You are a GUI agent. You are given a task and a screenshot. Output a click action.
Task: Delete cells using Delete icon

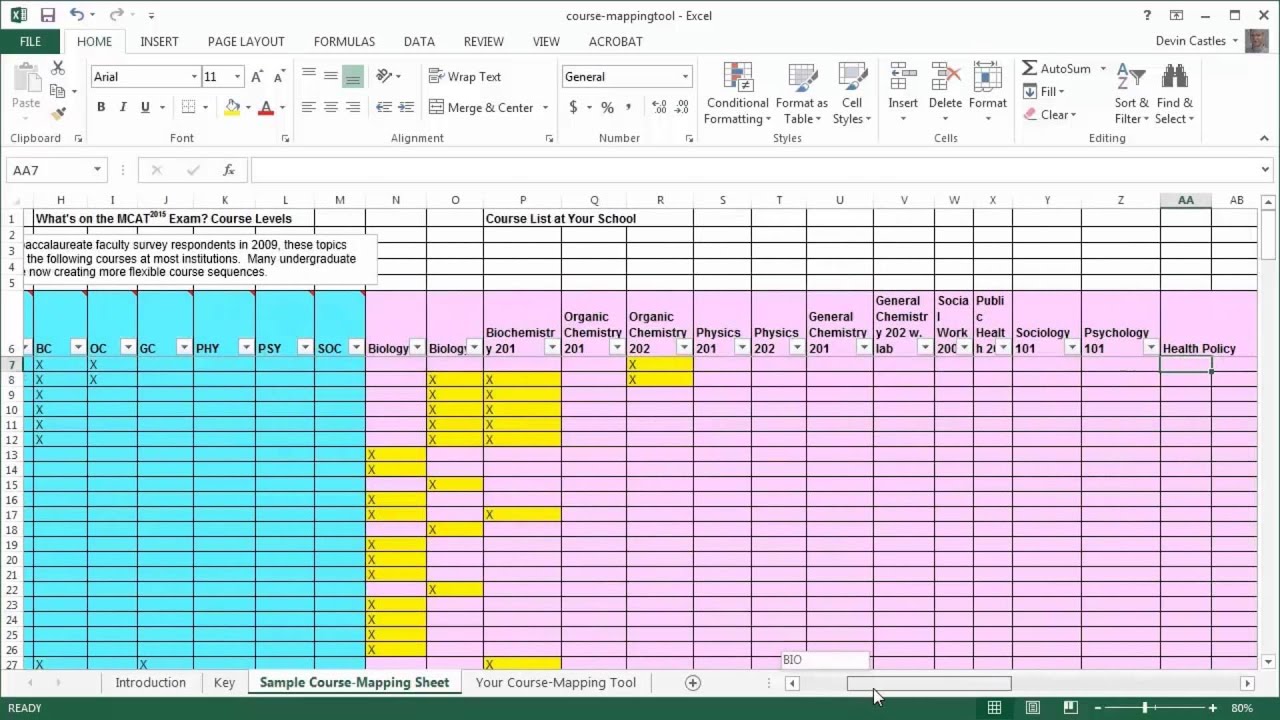(945, 94)
